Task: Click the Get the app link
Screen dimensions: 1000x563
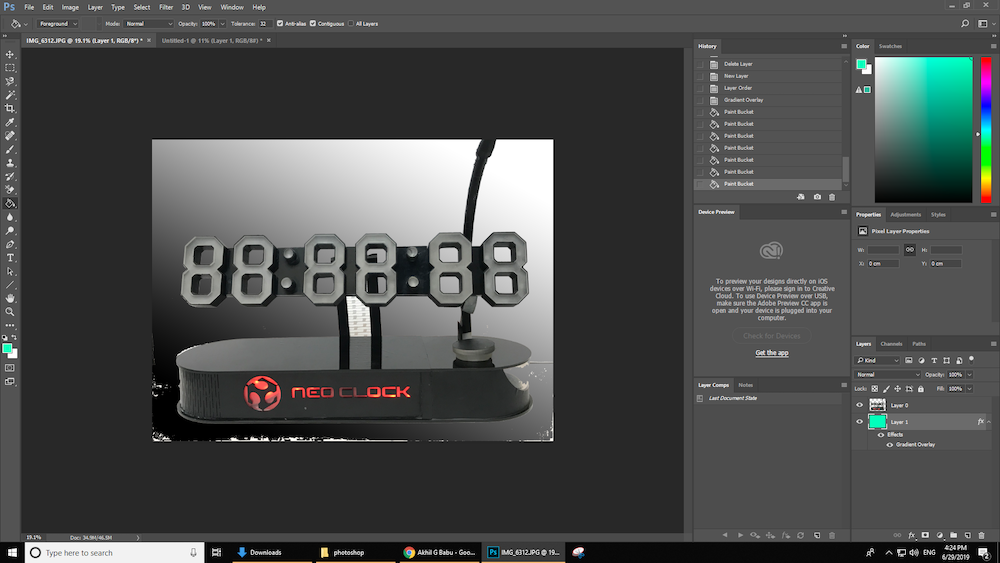Action: coord(772,353)
